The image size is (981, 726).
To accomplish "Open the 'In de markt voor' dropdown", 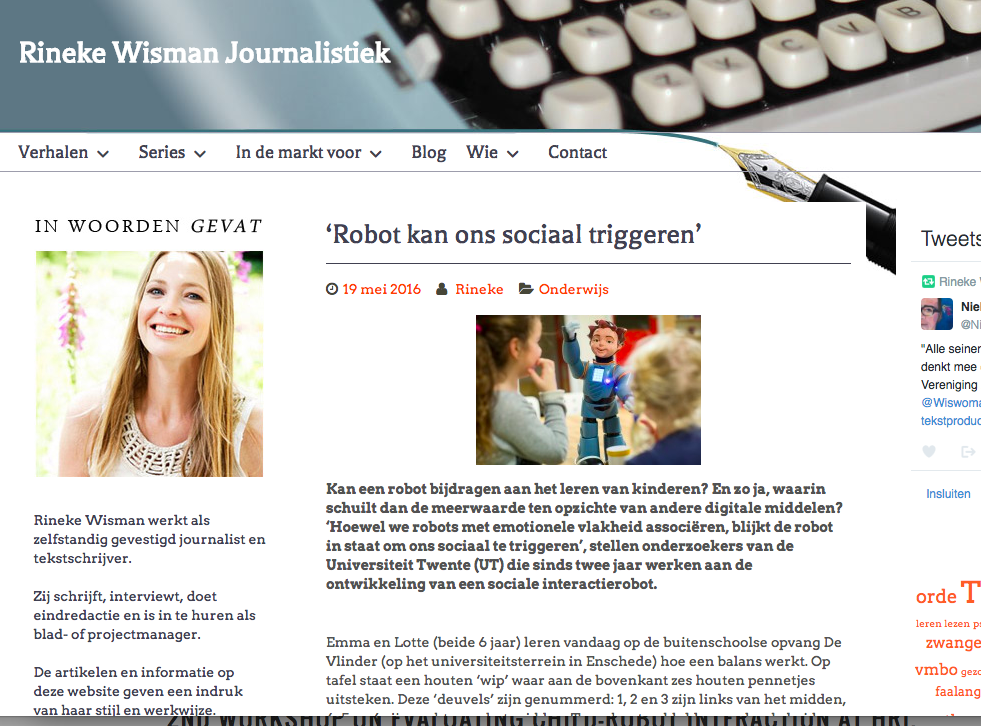I will tap(309, 153).
